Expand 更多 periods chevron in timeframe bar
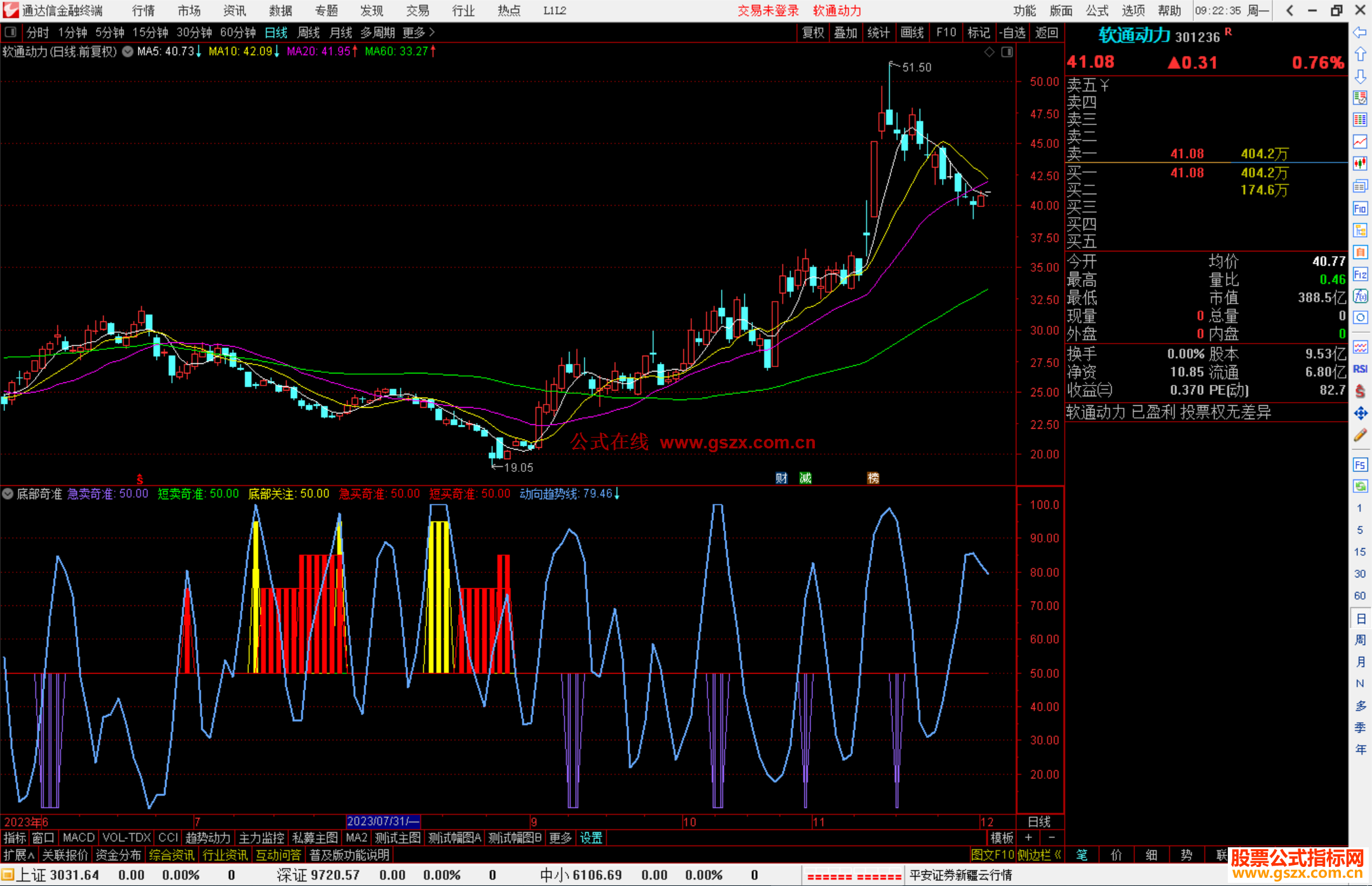1372x886 pixels. [432, 32]
